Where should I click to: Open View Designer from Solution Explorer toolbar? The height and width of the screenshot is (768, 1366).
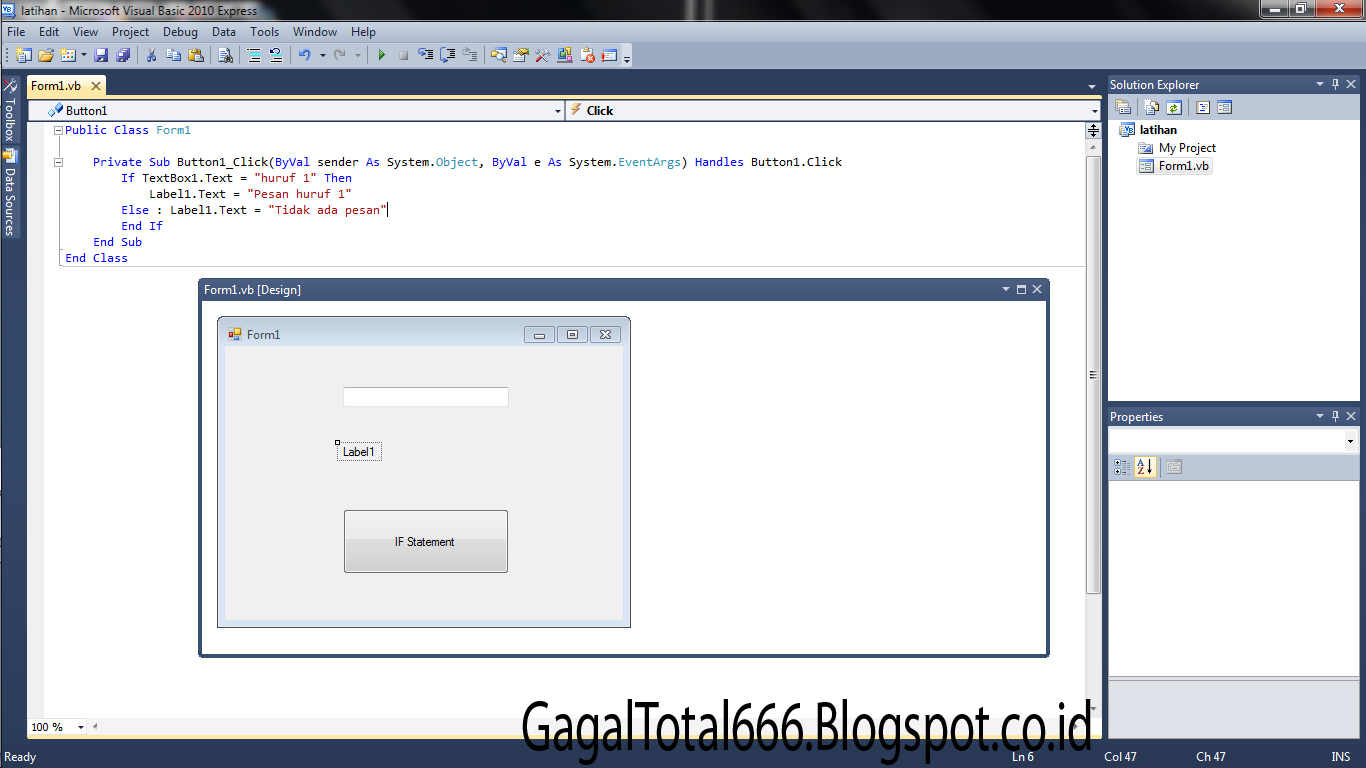coord(1225,107)
